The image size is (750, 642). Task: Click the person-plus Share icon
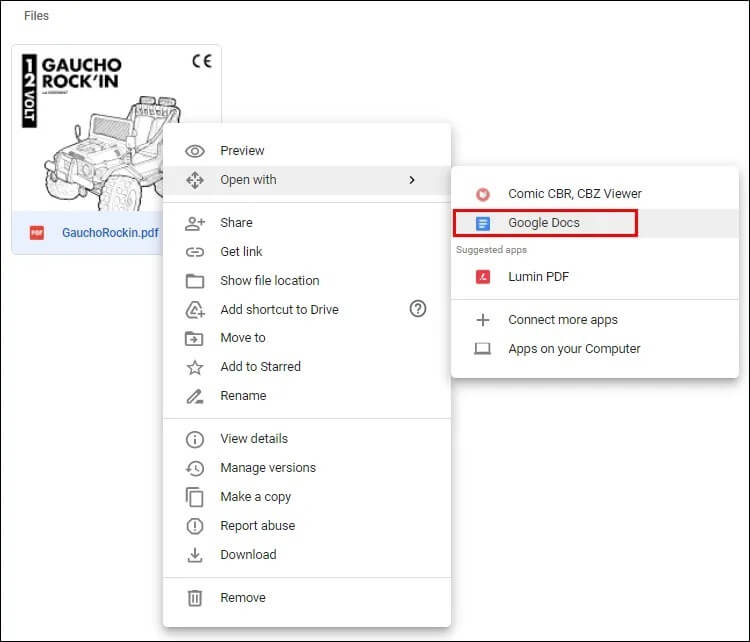[195, 223]
